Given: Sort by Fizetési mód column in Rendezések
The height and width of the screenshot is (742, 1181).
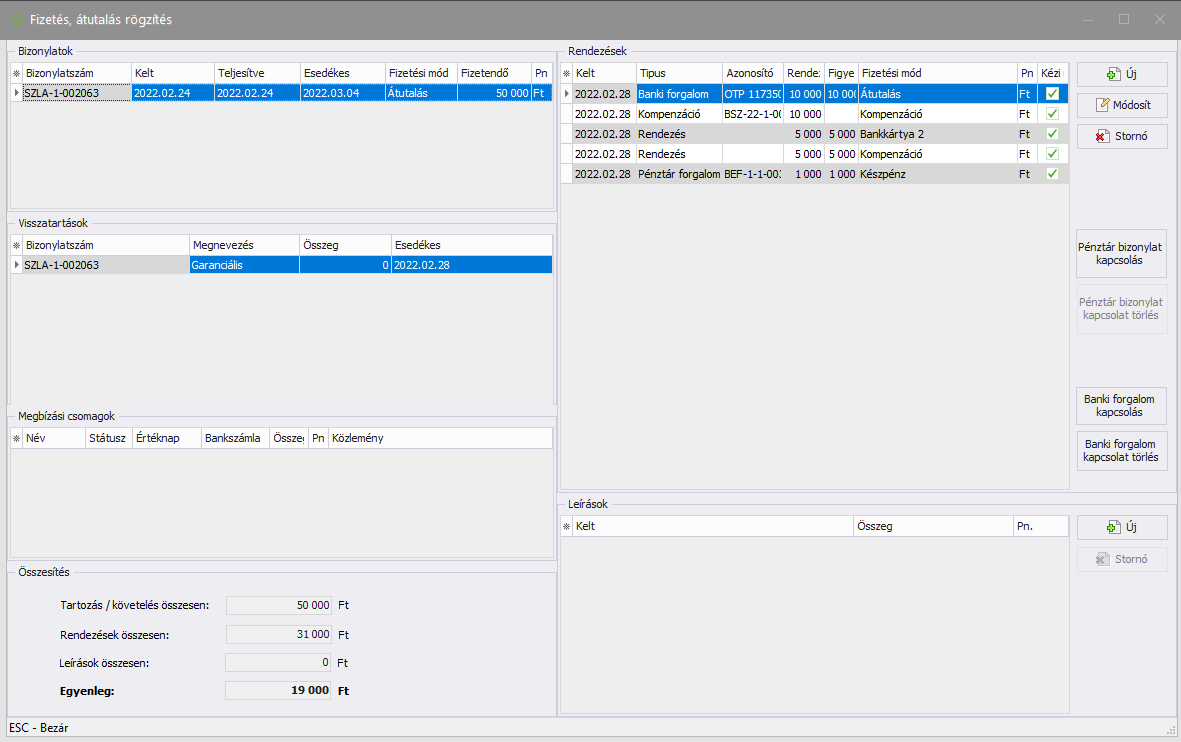Looking at the screenshot, I should point(936,73).
